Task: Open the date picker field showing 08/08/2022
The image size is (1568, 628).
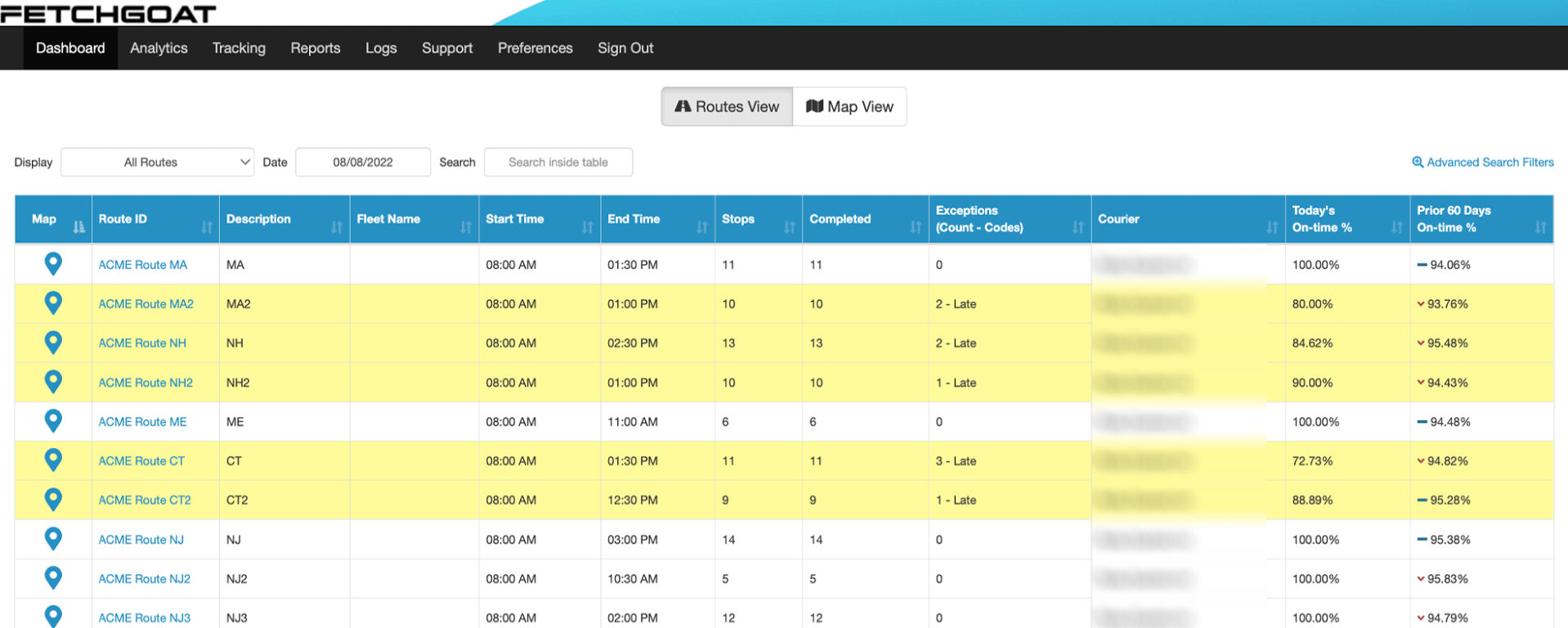Action: point(363,162)
